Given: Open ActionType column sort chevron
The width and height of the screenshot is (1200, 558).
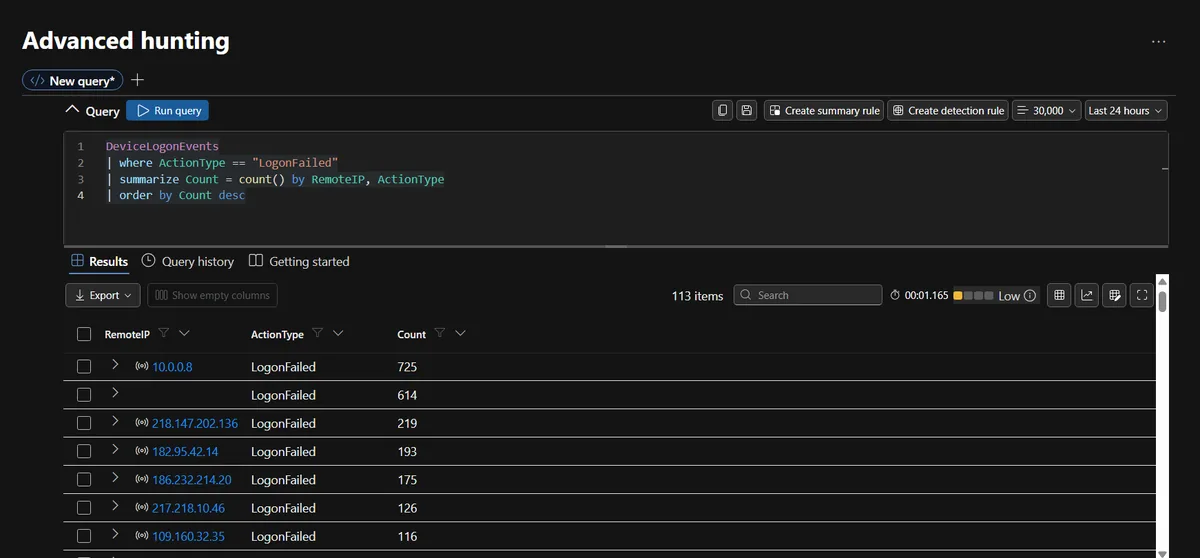Looking at the screenshot, I should pyautogui.click(x=338, y=334).
